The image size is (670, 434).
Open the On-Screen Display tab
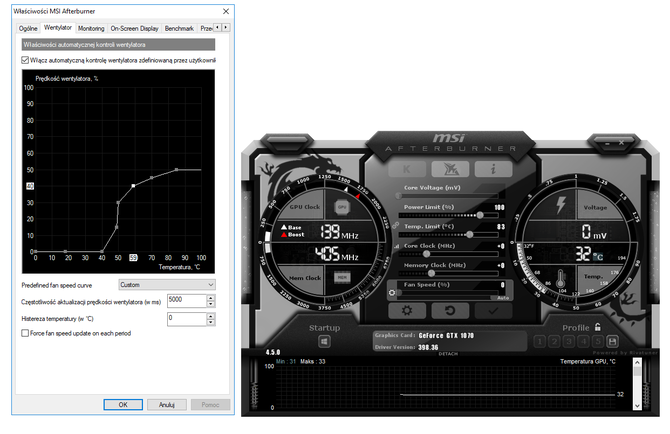coord(134,28)
